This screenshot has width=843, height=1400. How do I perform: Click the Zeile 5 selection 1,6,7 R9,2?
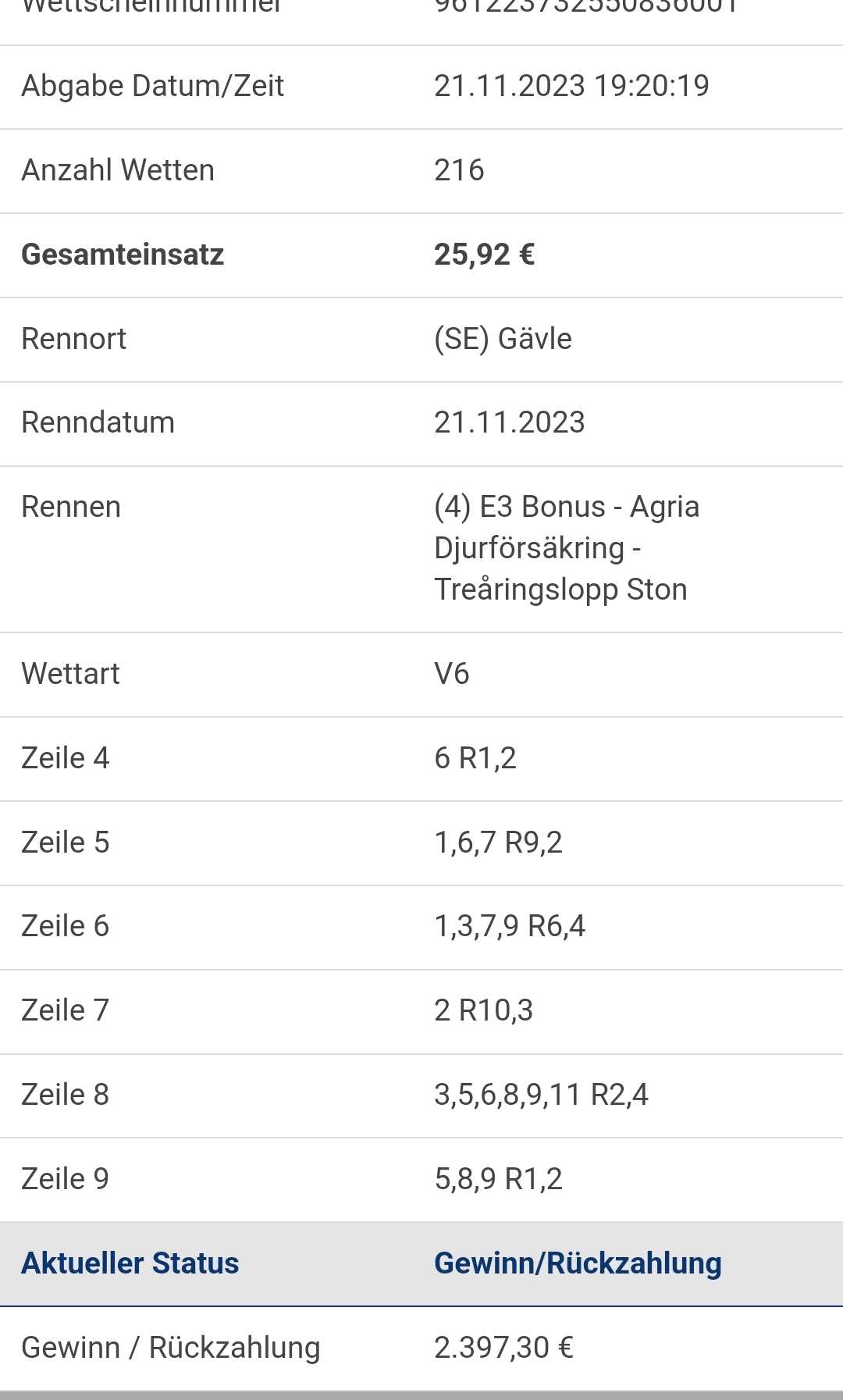pyautogui.click(x=498, y=842)
